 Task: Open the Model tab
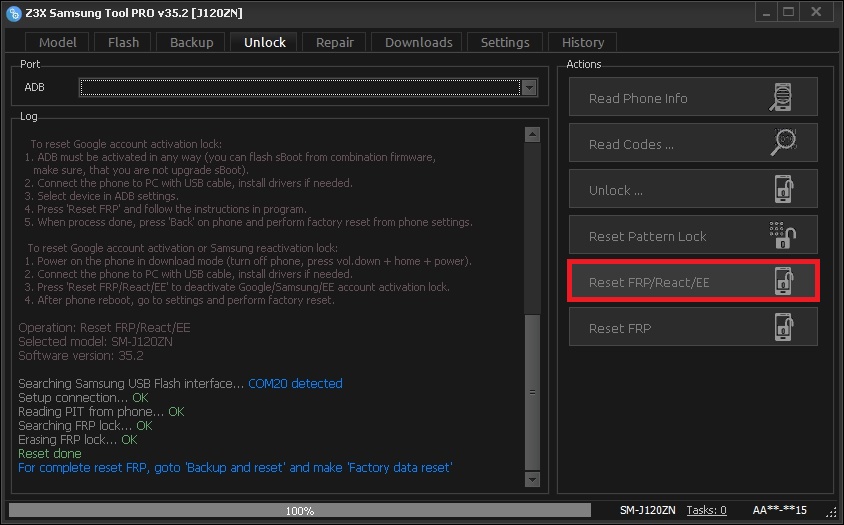point(57,42)
